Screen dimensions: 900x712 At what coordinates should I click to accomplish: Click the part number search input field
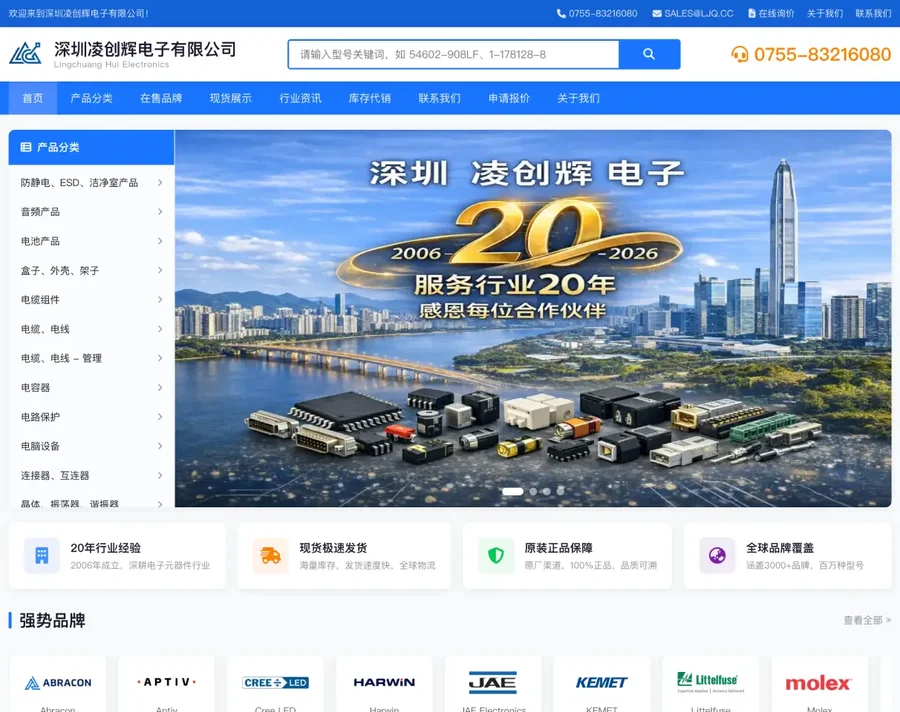tap(453, 54)
